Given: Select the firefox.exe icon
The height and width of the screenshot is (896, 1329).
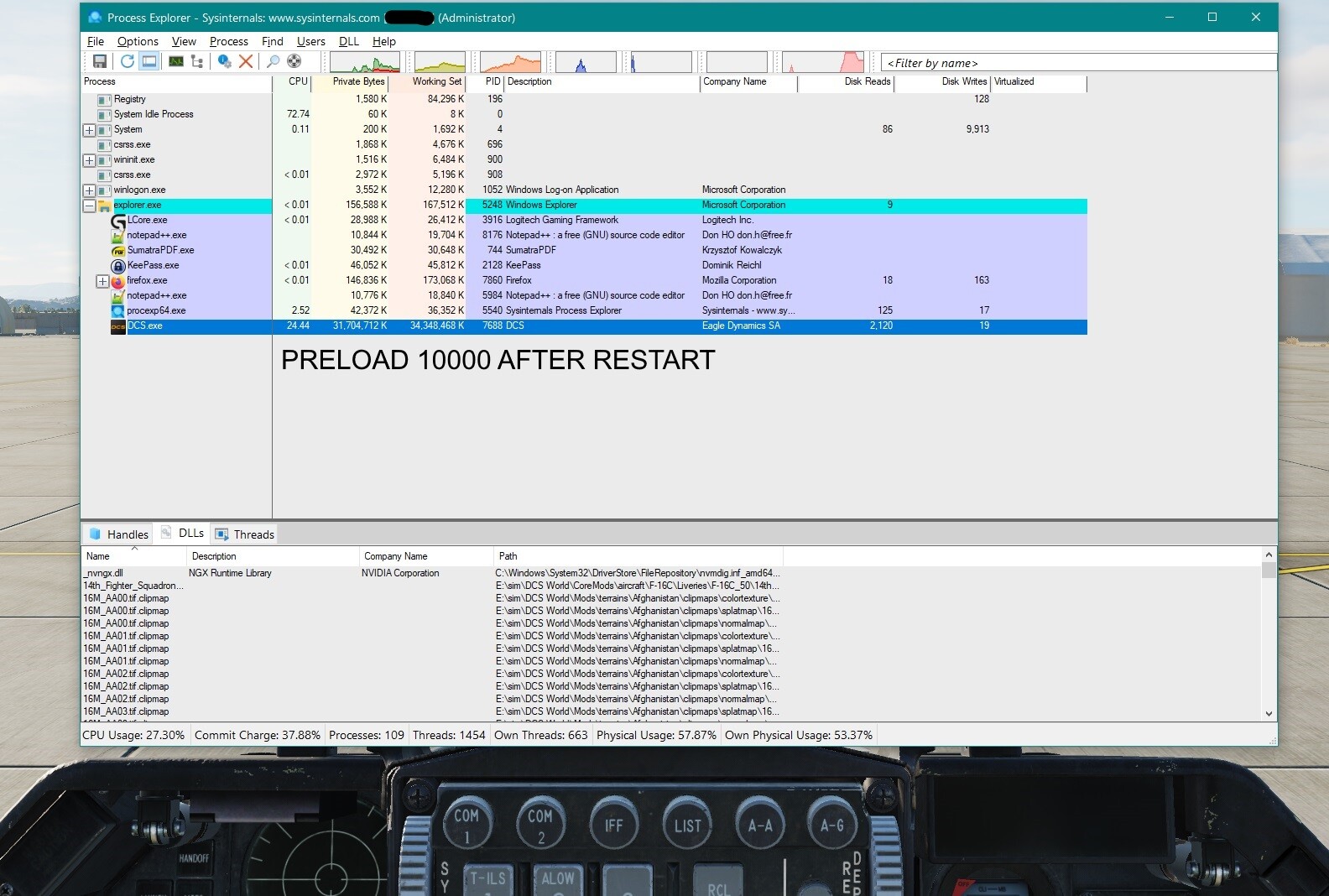Looking at the screenshot, I should [118, 281].
